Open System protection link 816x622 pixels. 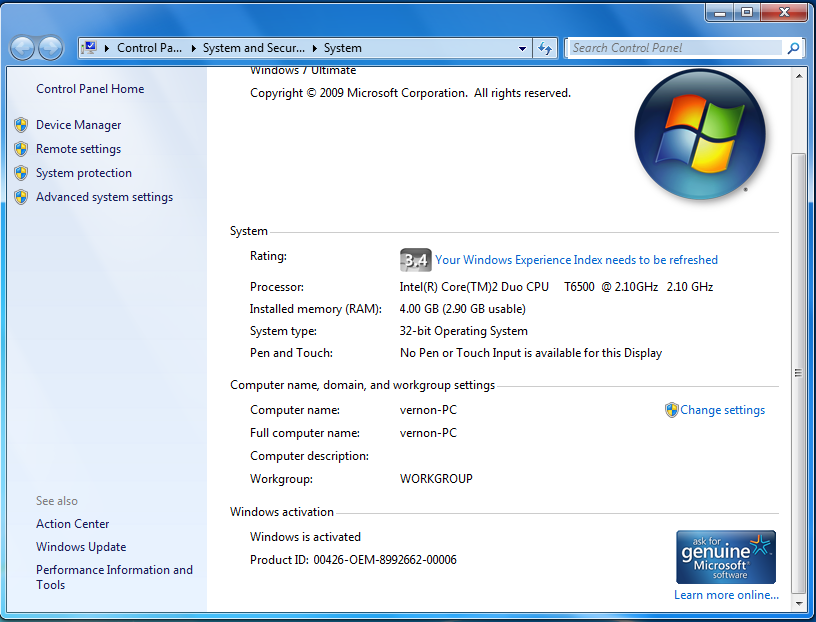pyautogui.click(x=84, y=173)
